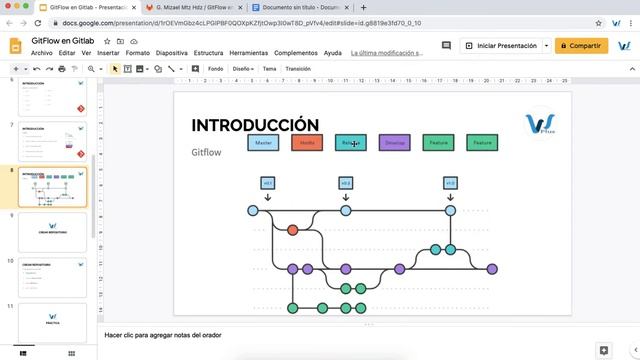Click the new slide plus button
The width and height of the screenshot is (640, 360).
(16, 69)
